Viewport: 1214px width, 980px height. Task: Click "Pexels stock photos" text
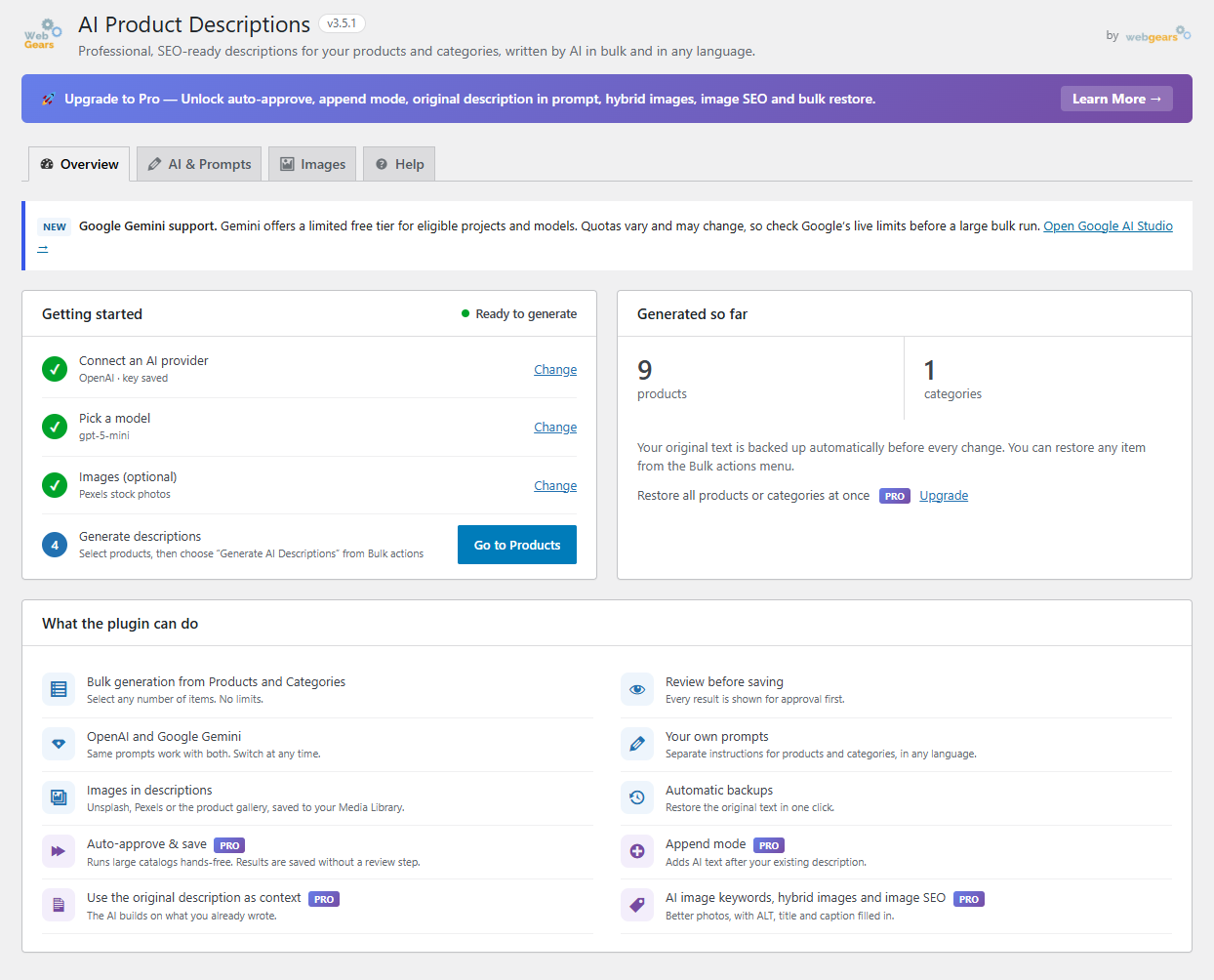click(x=125, y=494)
